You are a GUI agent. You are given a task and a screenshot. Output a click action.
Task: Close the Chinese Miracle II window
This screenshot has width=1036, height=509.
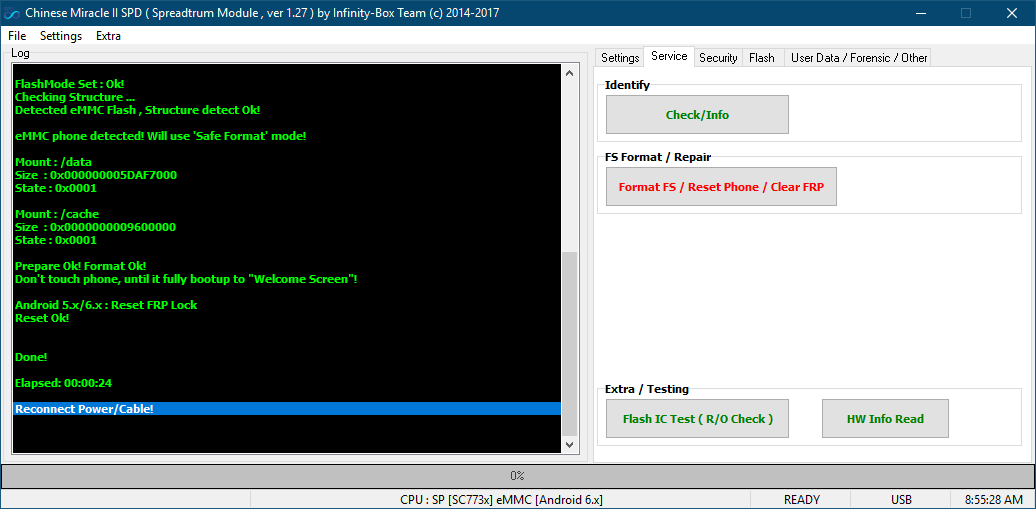click(1012, 13)
